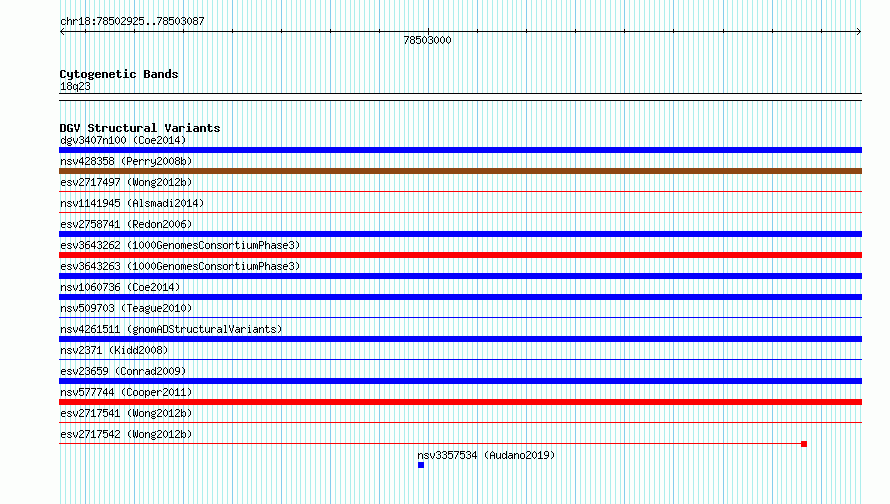Select the blue esv2758741 variant bar

[x=460, y=234]
